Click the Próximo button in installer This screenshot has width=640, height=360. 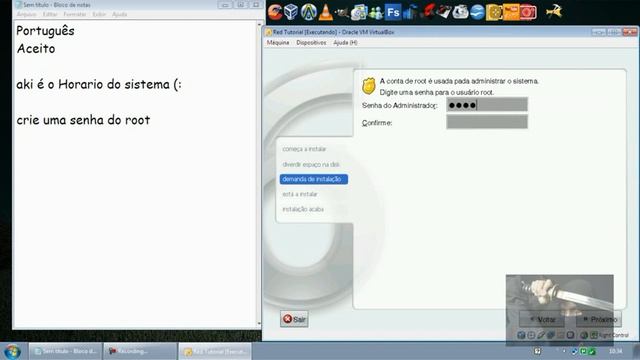pyautogui.click(x=599, y=319)
